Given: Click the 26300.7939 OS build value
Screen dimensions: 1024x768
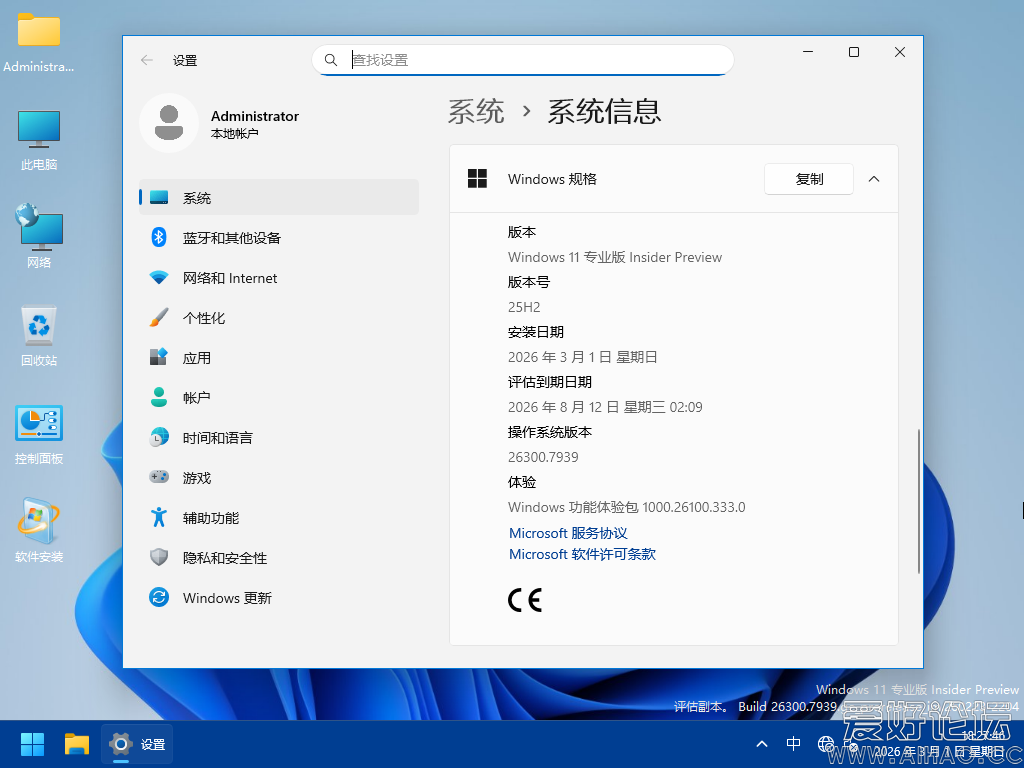Looking at the screenshot, I should pyautogui.click(x=543, y=456).
